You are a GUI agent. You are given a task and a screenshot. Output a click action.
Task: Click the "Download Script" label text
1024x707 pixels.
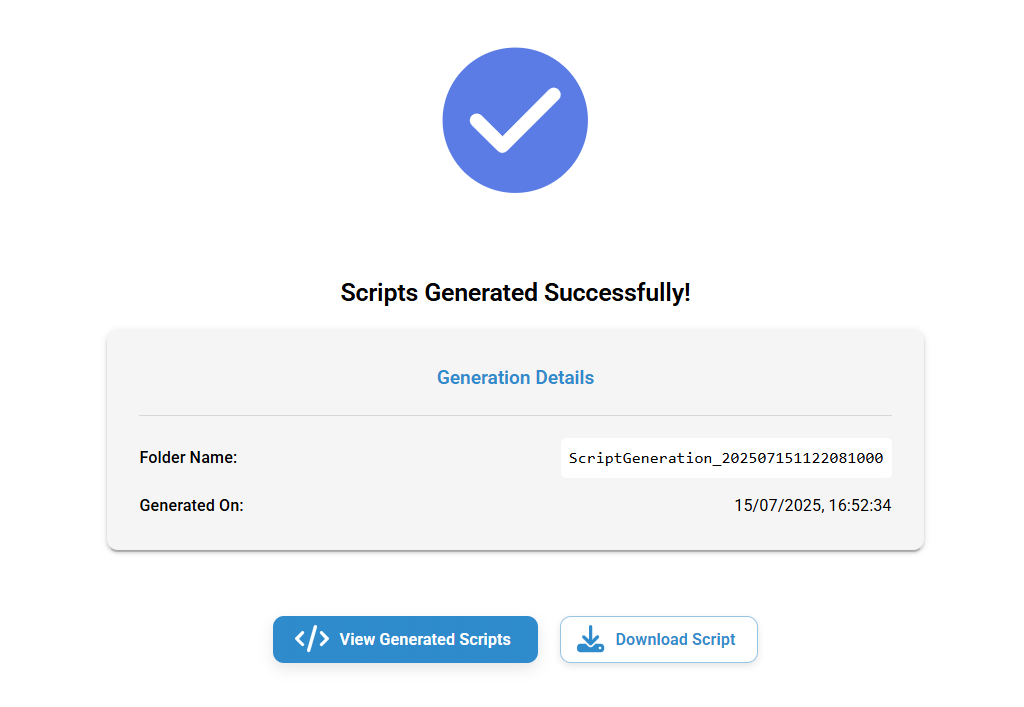pos(675,639)
